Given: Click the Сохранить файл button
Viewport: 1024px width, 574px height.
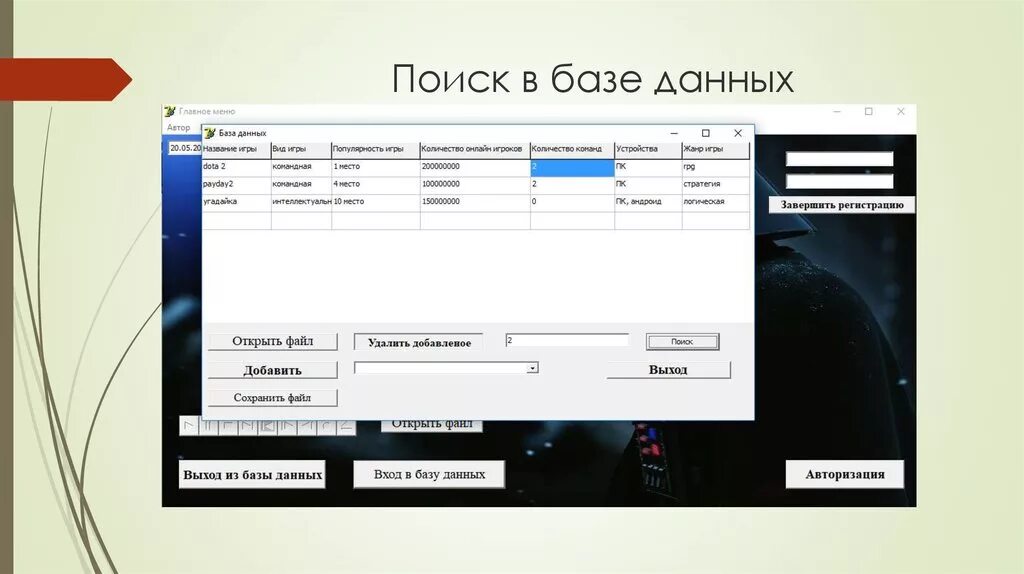Looking at the screenshot, I should (272, 398).
